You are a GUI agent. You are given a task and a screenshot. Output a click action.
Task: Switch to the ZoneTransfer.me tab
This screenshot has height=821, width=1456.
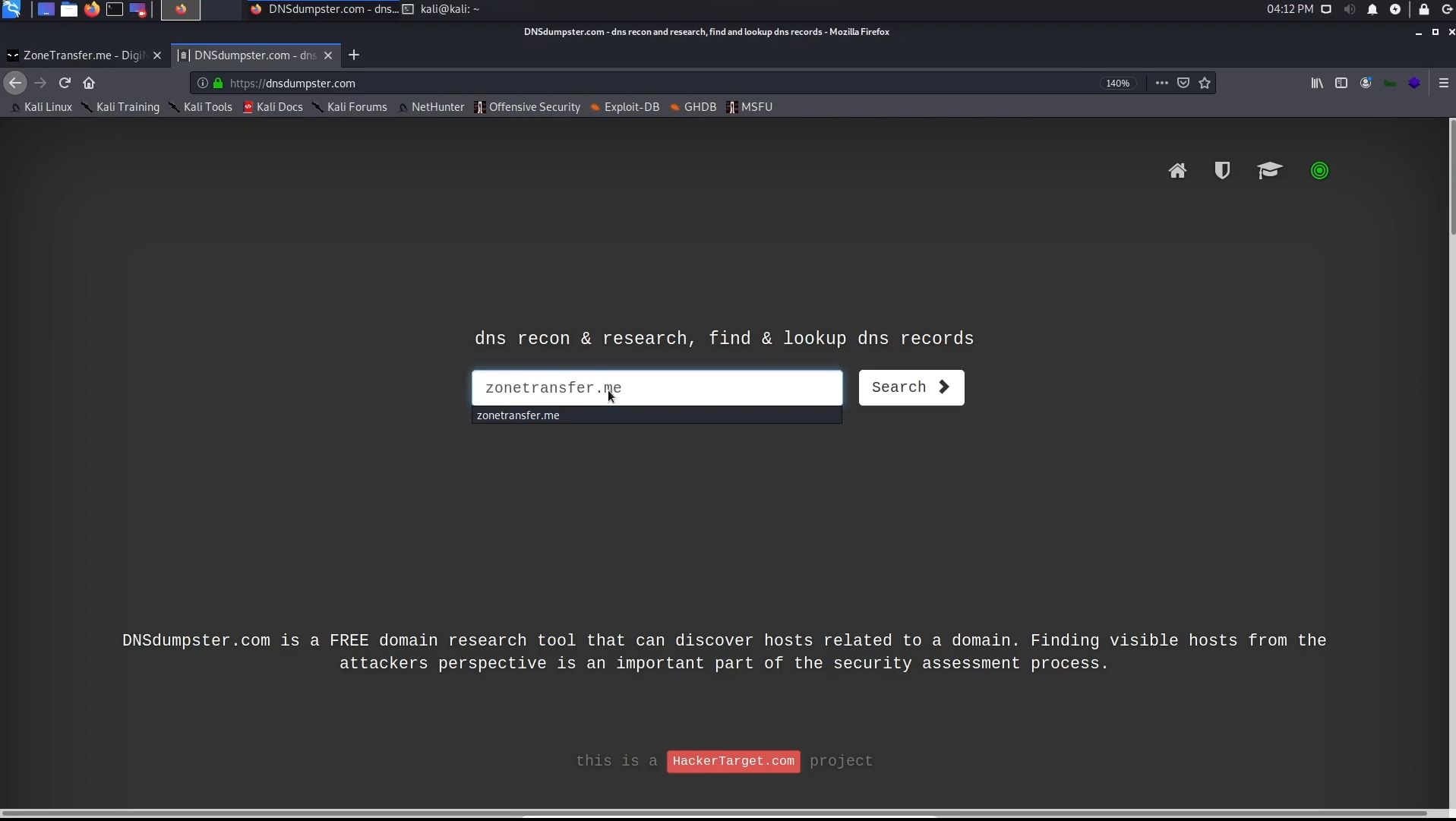(x=82, y=55)
